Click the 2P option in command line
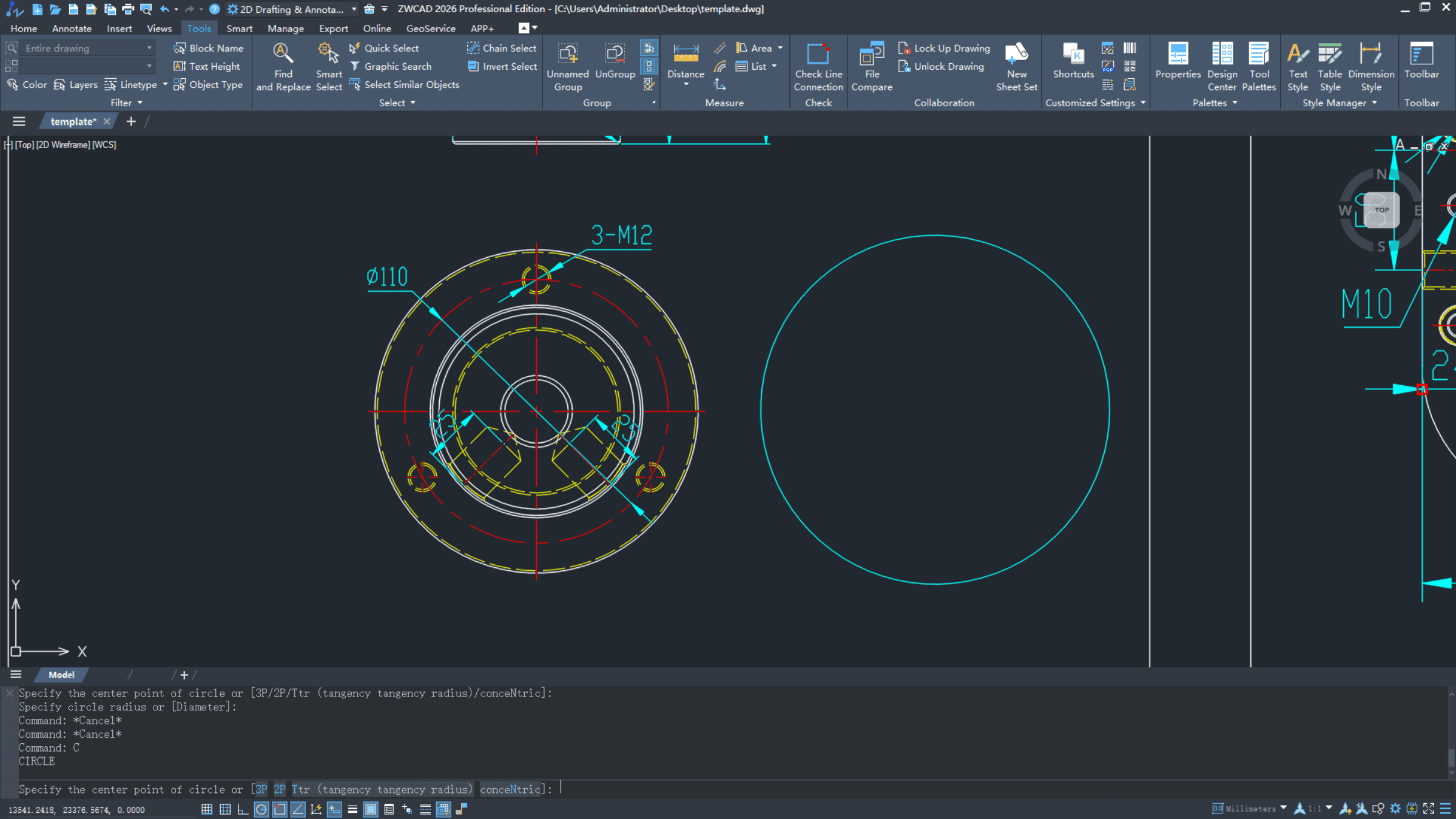 click(280, 789)
